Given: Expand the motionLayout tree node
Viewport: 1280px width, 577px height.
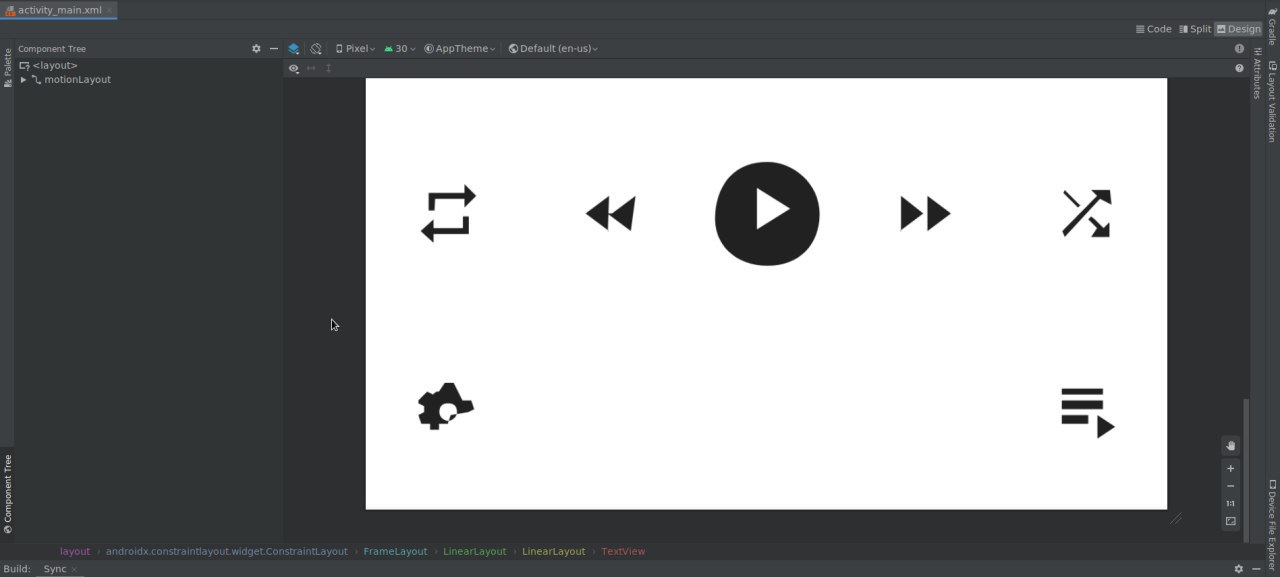Looking at the screenshot, I should point(24,79).
